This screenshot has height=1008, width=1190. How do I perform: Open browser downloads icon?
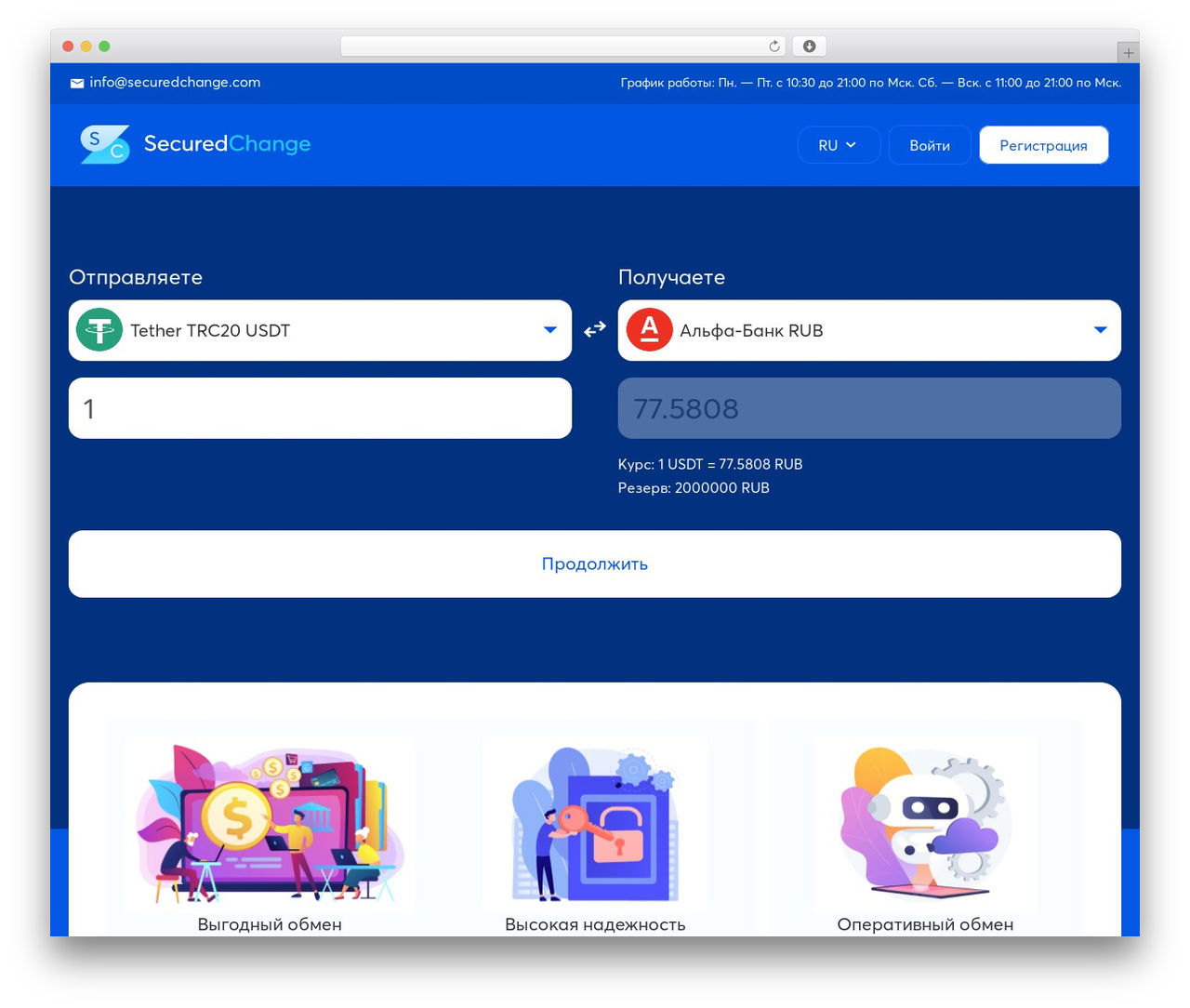(x=810, y=46)
